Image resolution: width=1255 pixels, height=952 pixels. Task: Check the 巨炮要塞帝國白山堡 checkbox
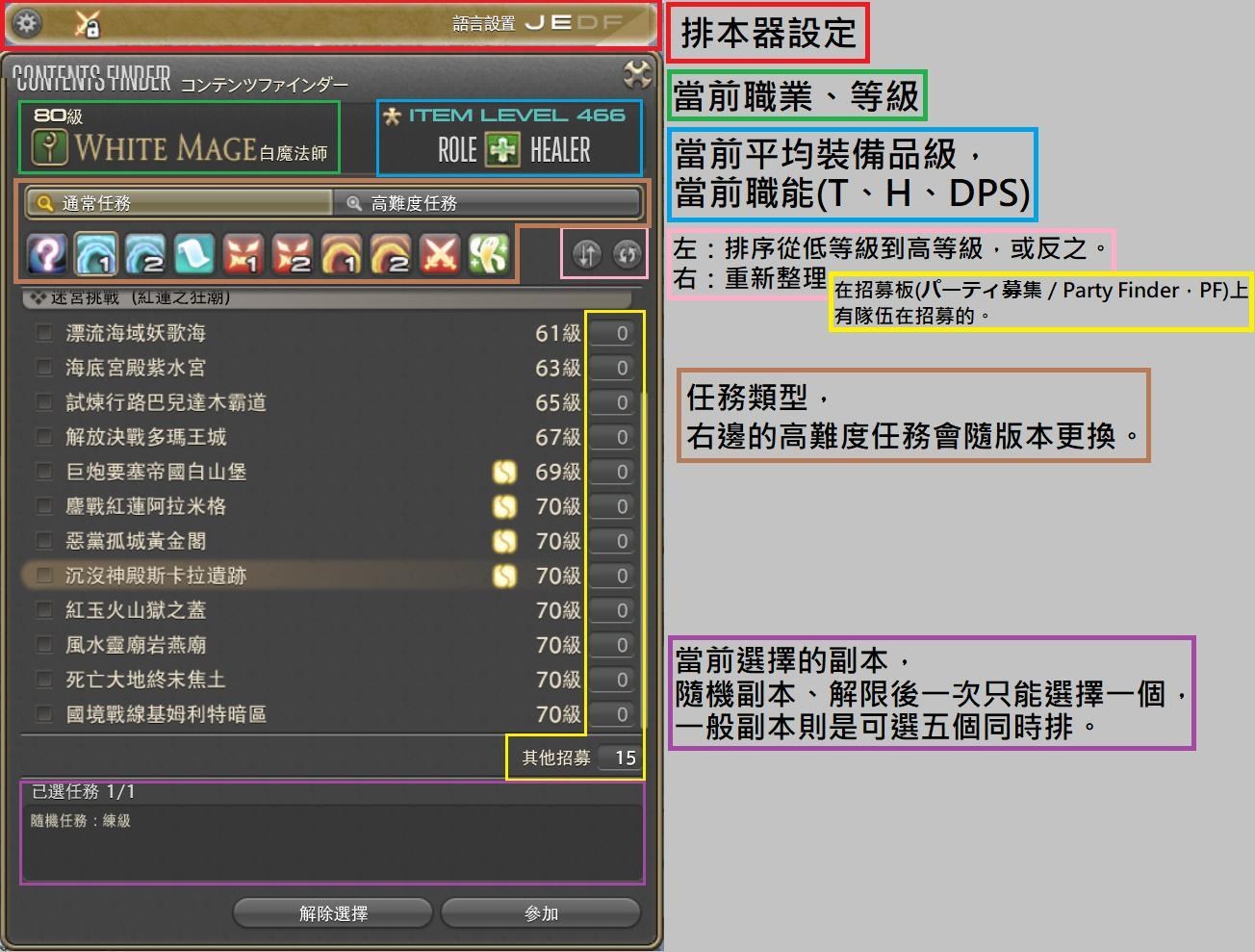point(43,472)
